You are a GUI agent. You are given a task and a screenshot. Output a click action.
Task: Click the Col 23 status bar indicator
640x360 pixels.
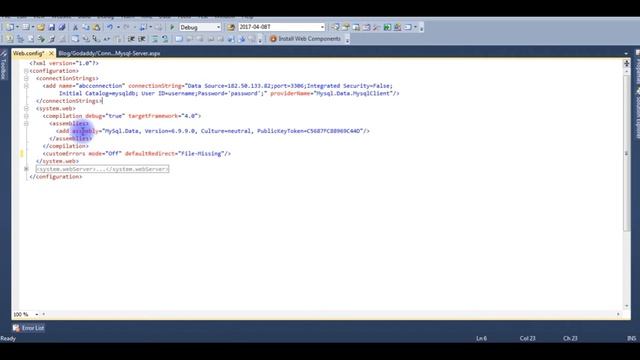coord(527,338)
